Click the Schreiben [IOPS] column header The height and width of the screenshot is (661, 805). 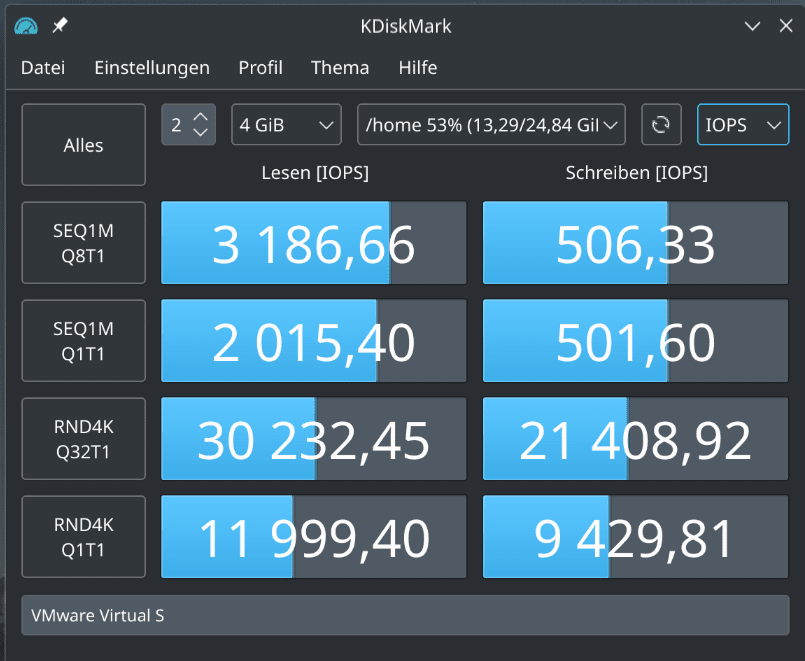coord(637,173)
